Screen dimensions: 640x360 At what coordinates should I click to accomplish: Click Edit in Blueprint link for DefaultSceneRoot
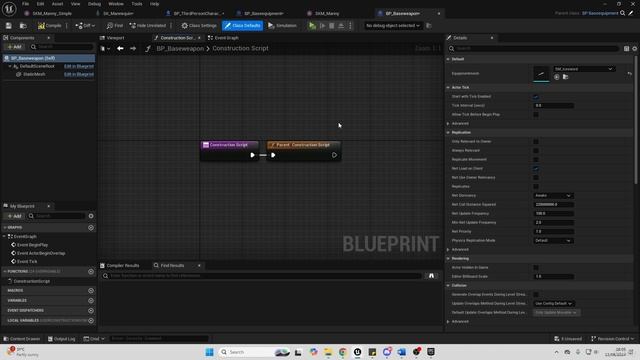pos(79,66)
